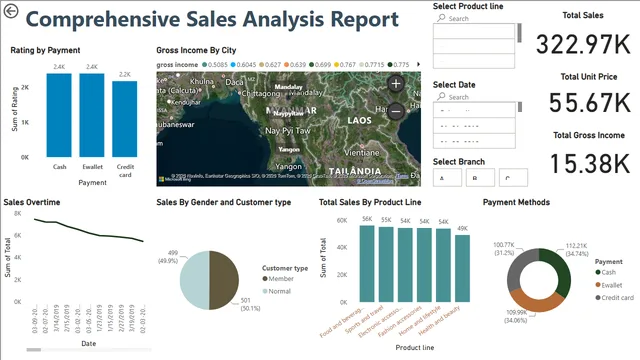Select the Sports and travel 55K bar
The width and height of the screenshot is (640, 360).
click(386, 264)
